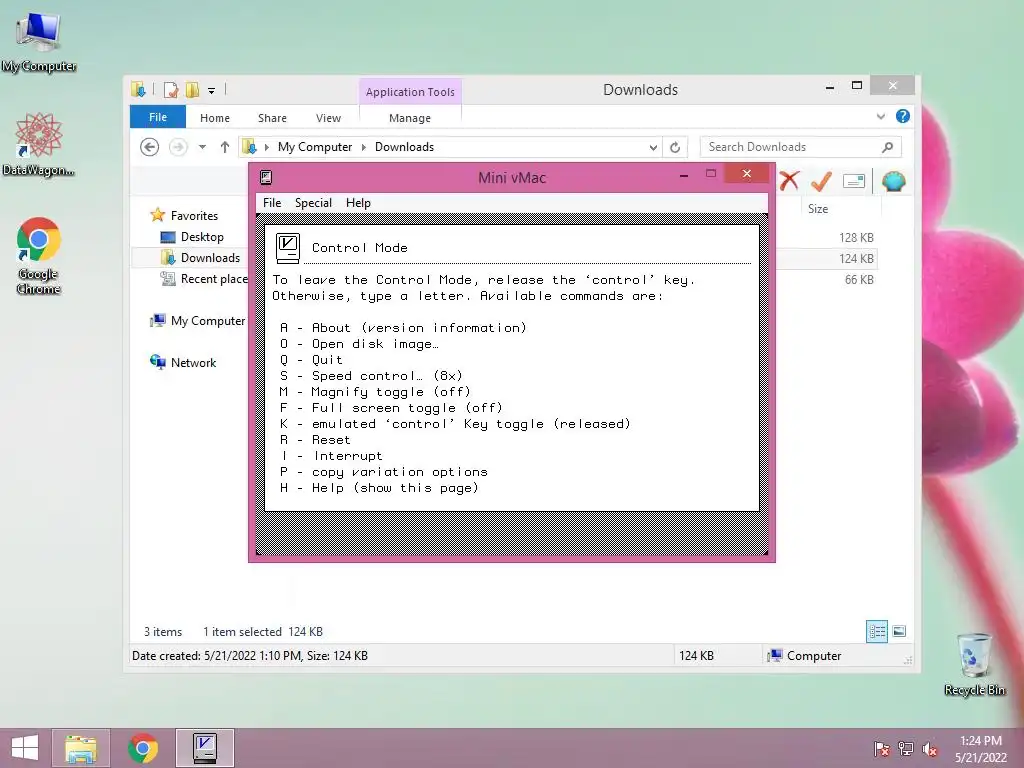The height and width of the screenshot is (768, 1024).
Task: Refresh the Downloads folder
Action: pyautogui.click(x=675, y=148)
